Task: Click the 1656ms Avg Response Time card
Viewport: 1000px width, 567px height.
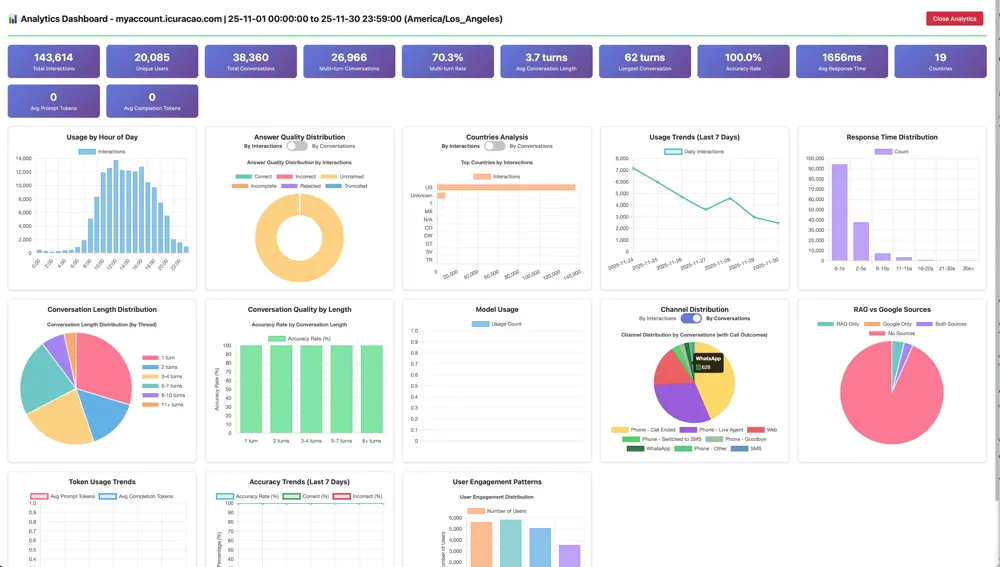Action: pyautogui.click(x=842, y=61)
